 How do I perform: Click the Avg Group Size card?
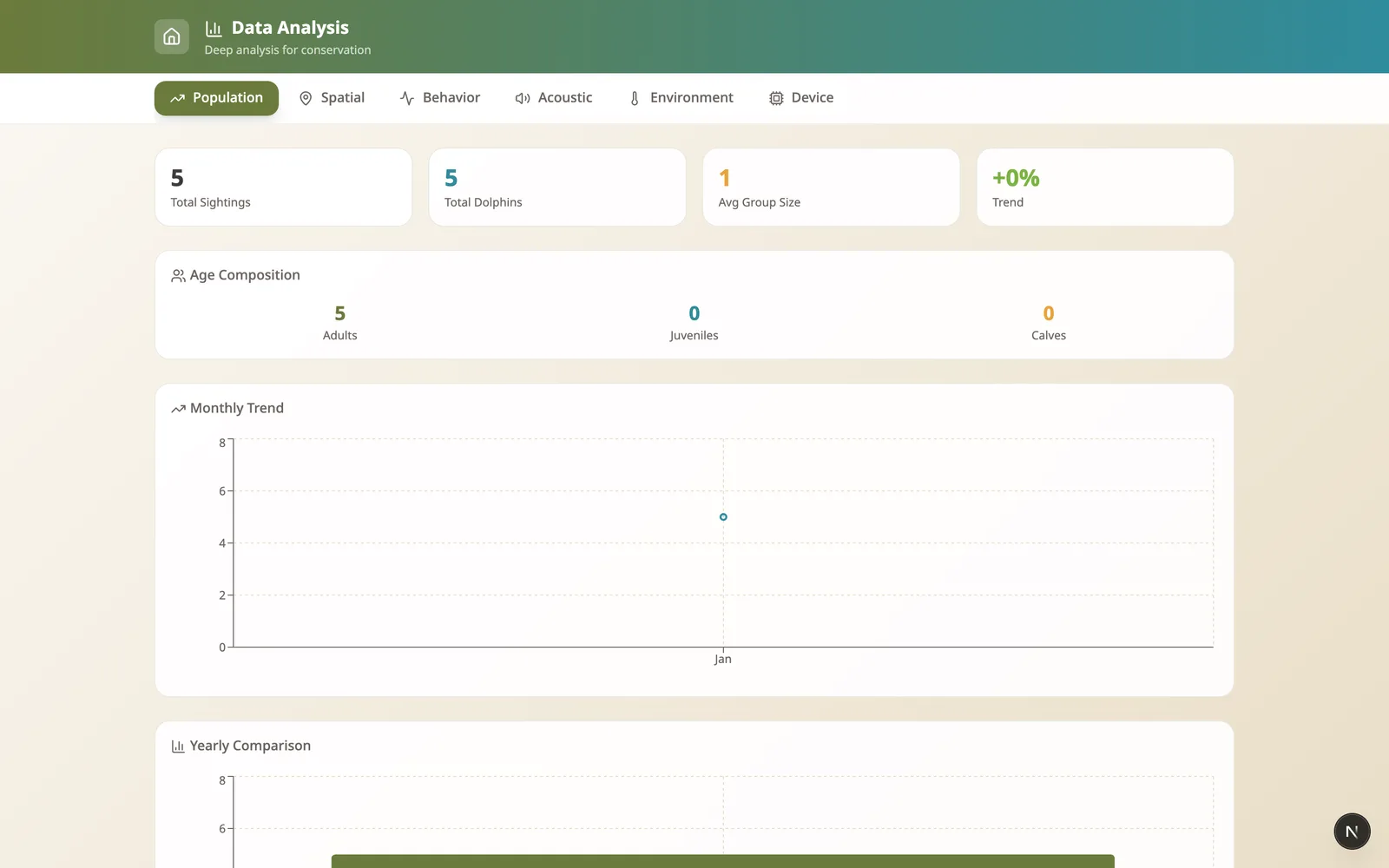[x=831, y=187]
